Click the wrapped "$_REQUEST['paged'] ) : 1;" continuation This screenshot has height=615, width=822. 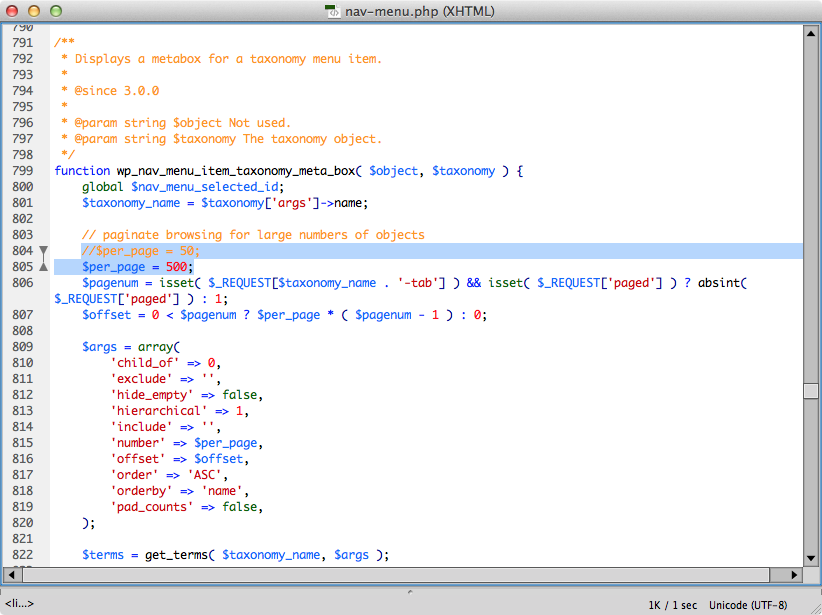[x=141, y=299]
